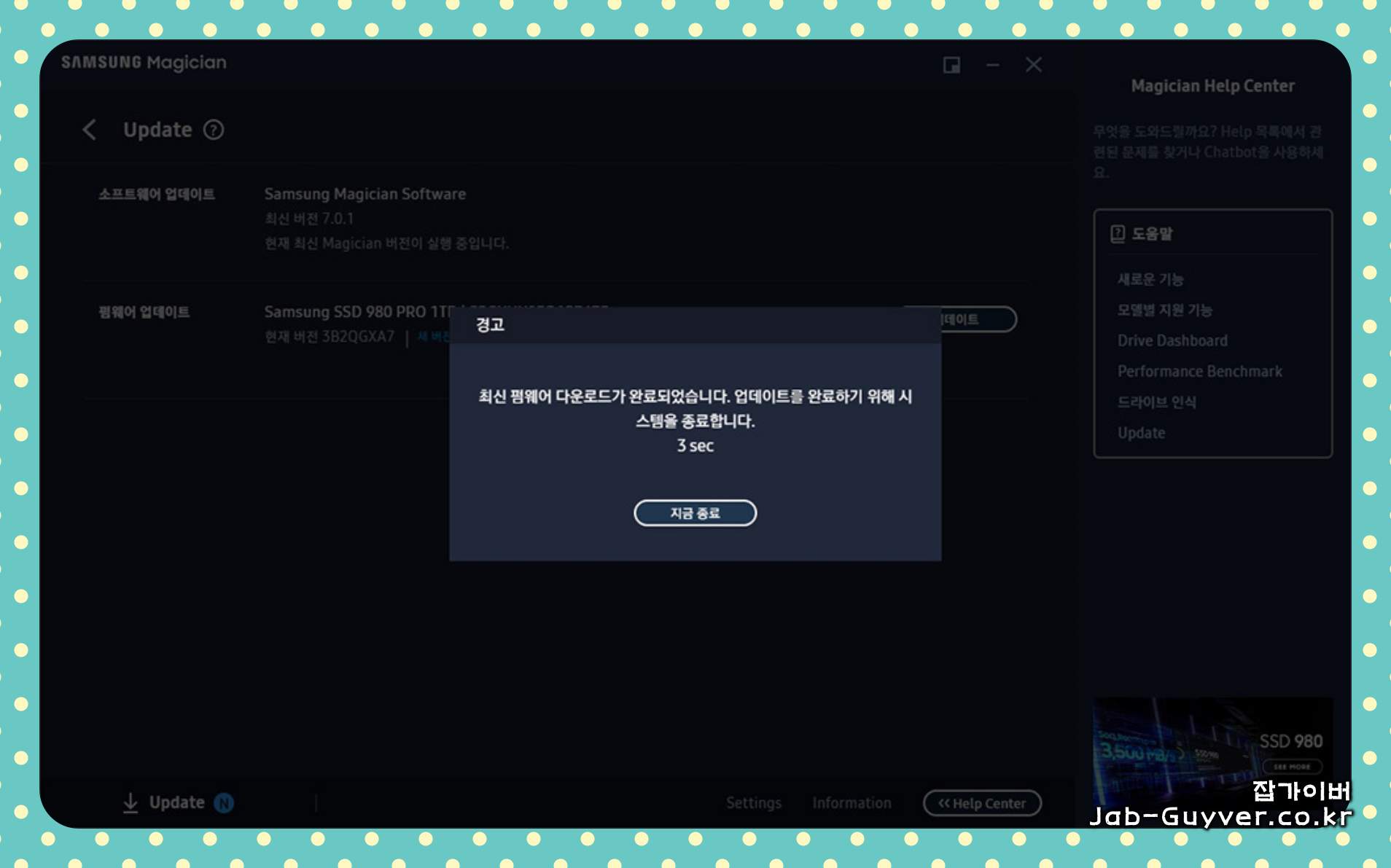This screenshot has height=868, width=1391.
Task: Close the Samsung Magician window
Action: point(1034,65)
